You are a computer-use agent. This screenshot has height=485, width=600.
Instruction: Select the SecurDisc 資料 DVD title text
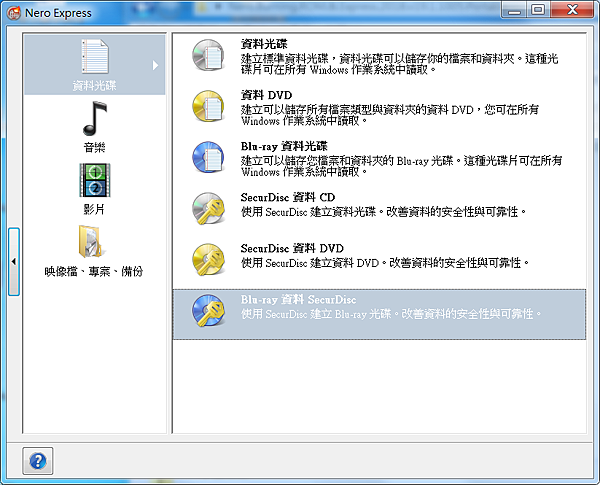(292, 248)
